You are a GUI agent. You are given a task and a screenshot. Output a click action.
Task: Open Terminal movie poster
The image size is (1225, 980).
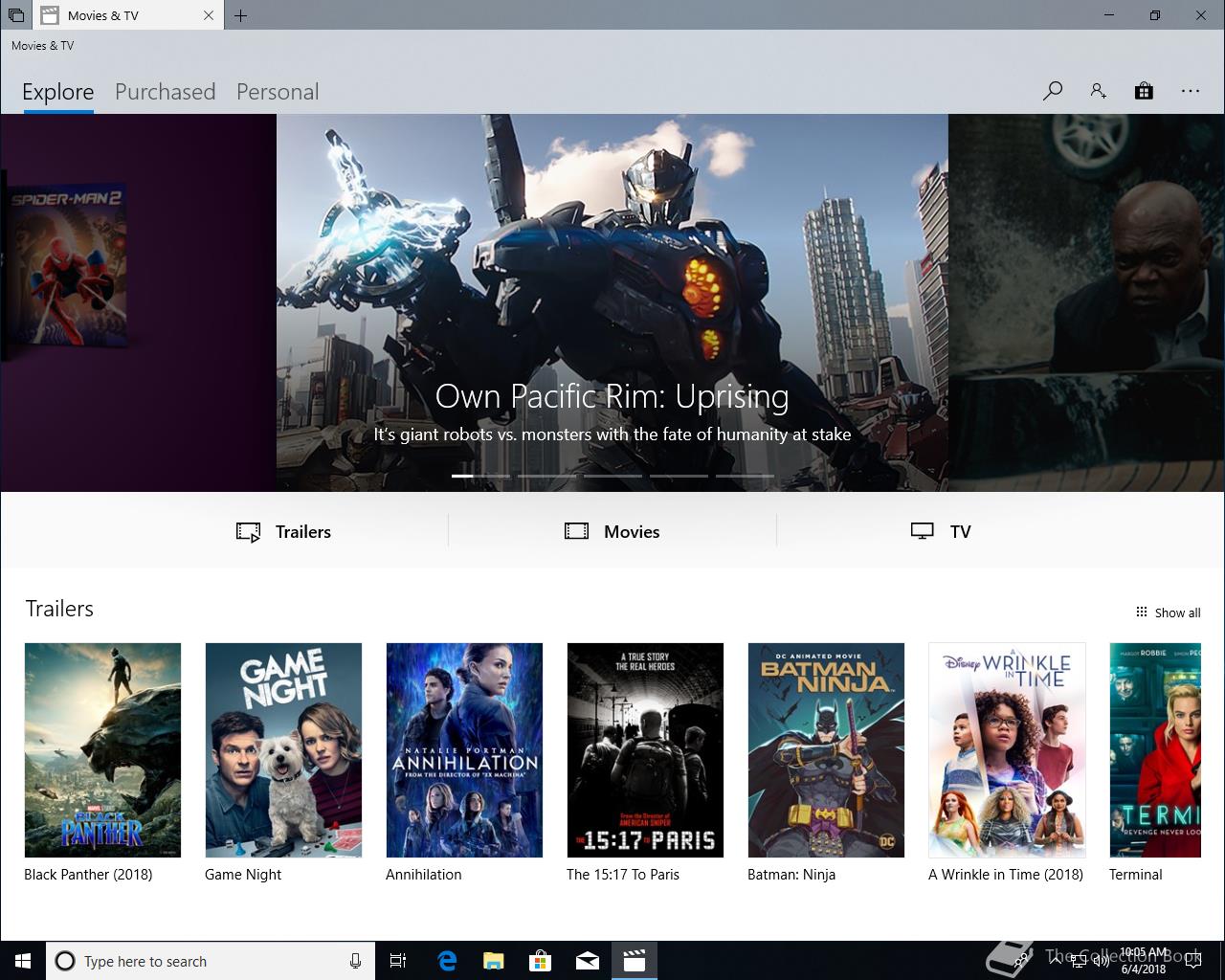[x=1155, y=750]
